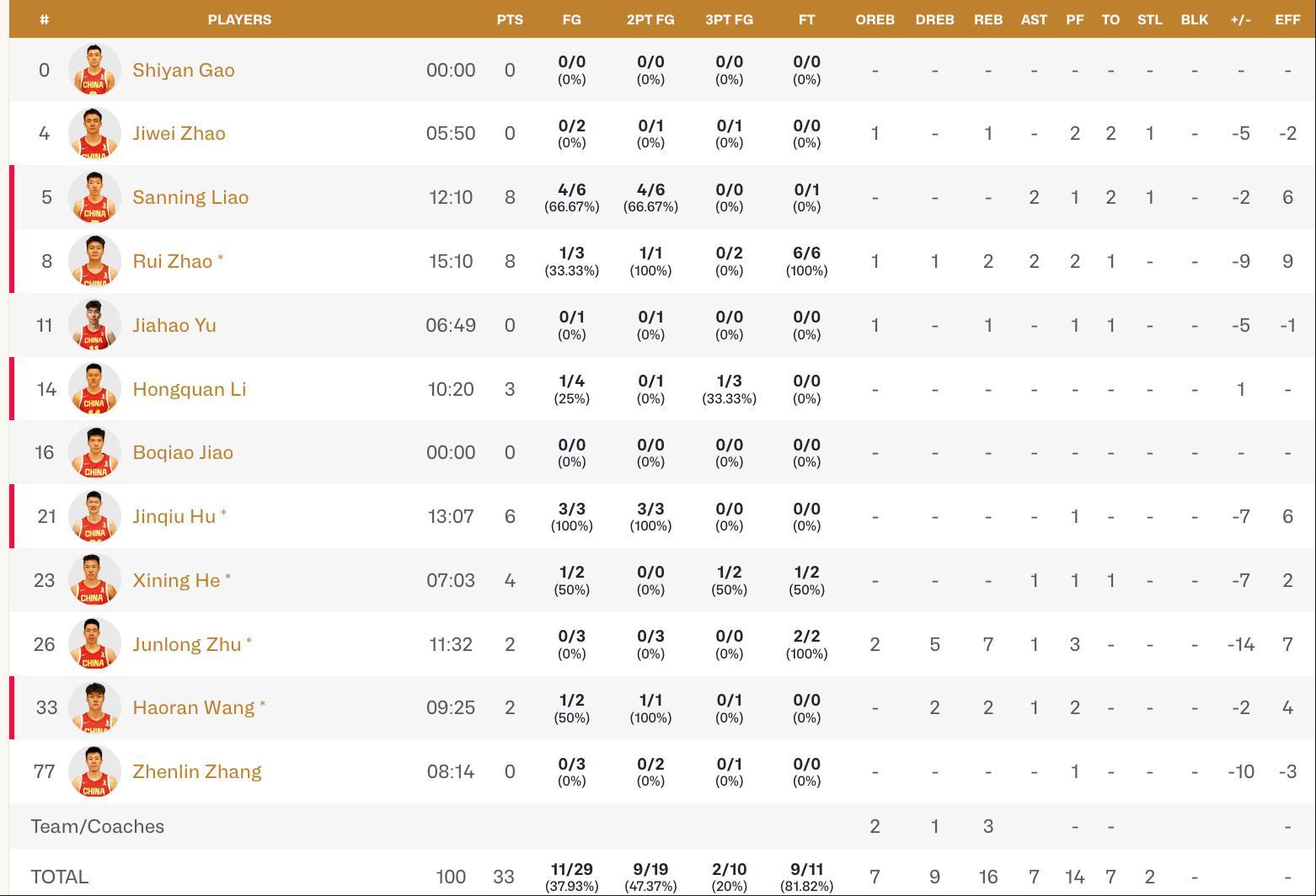Click the 2PT FG column header
Viewport: 1316px width, 896px height.
click(650, 19)
